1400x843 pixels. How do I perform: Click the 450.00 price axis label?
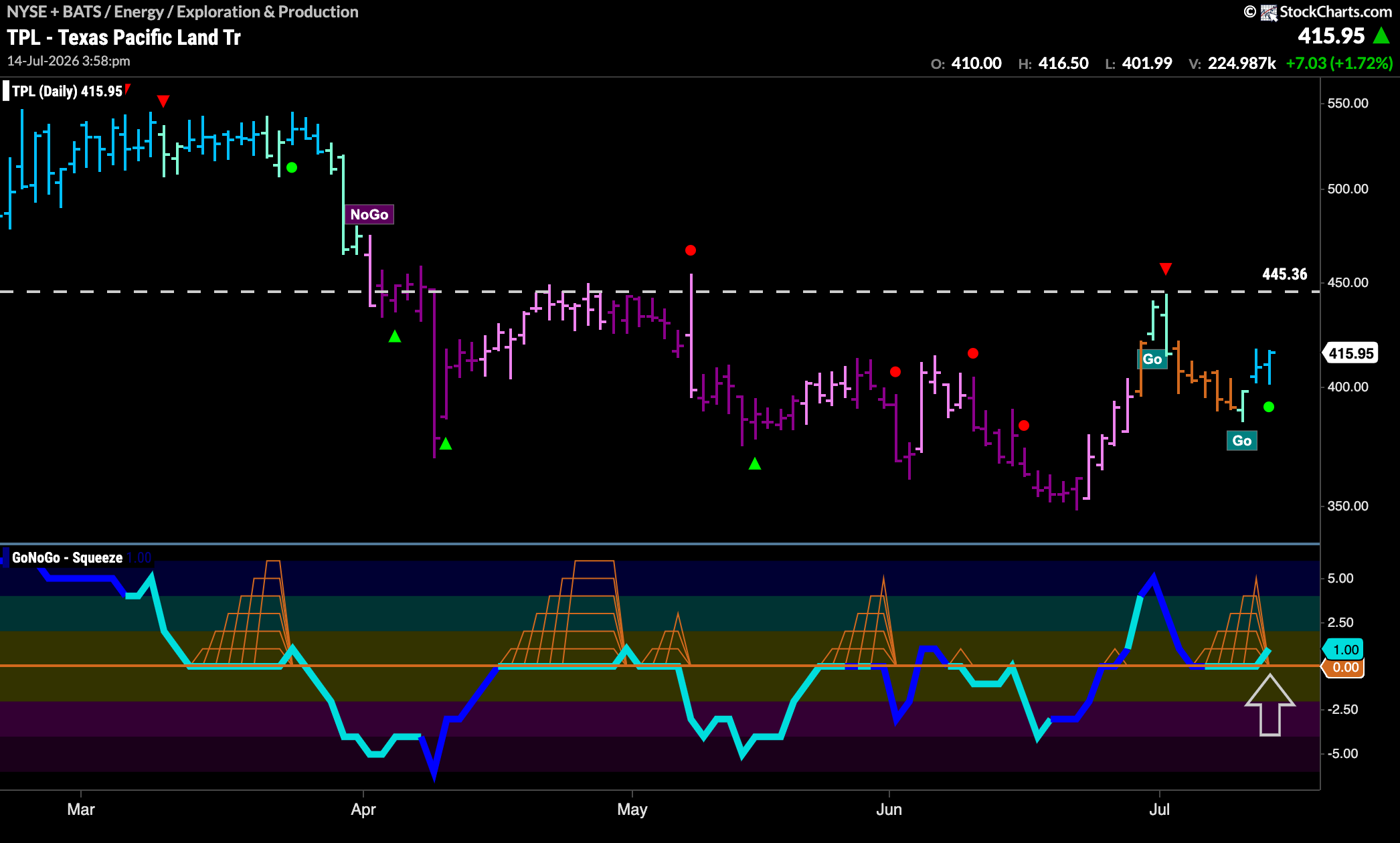pos(1348,283)
